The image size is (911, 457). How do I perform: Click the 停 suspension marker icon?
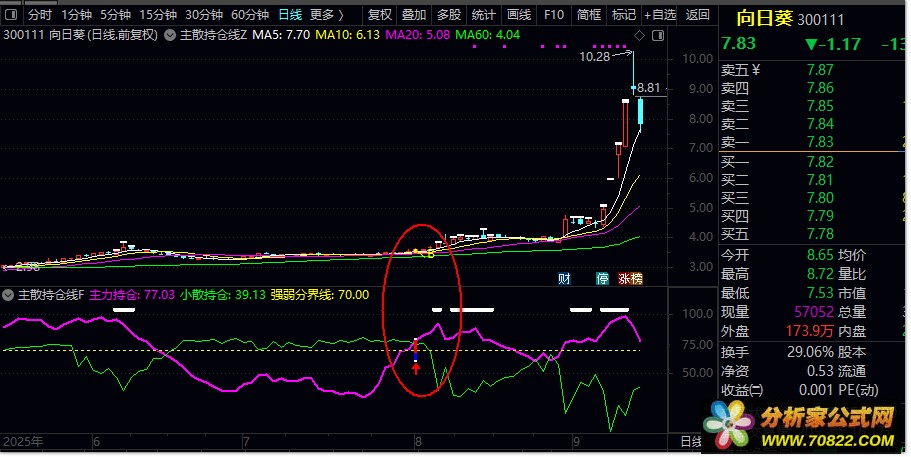tap(602, 279)
